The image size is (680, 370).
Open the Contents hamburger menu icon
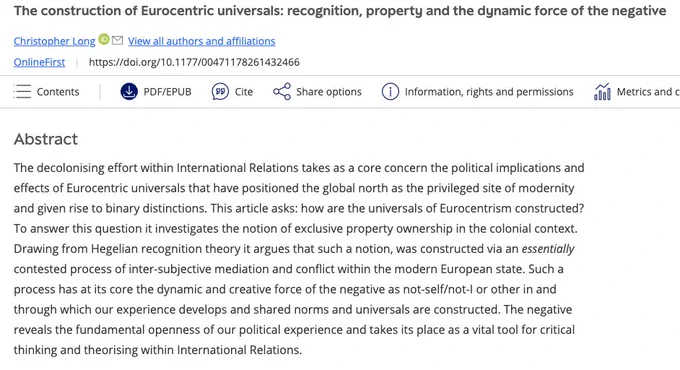[22, 92]
